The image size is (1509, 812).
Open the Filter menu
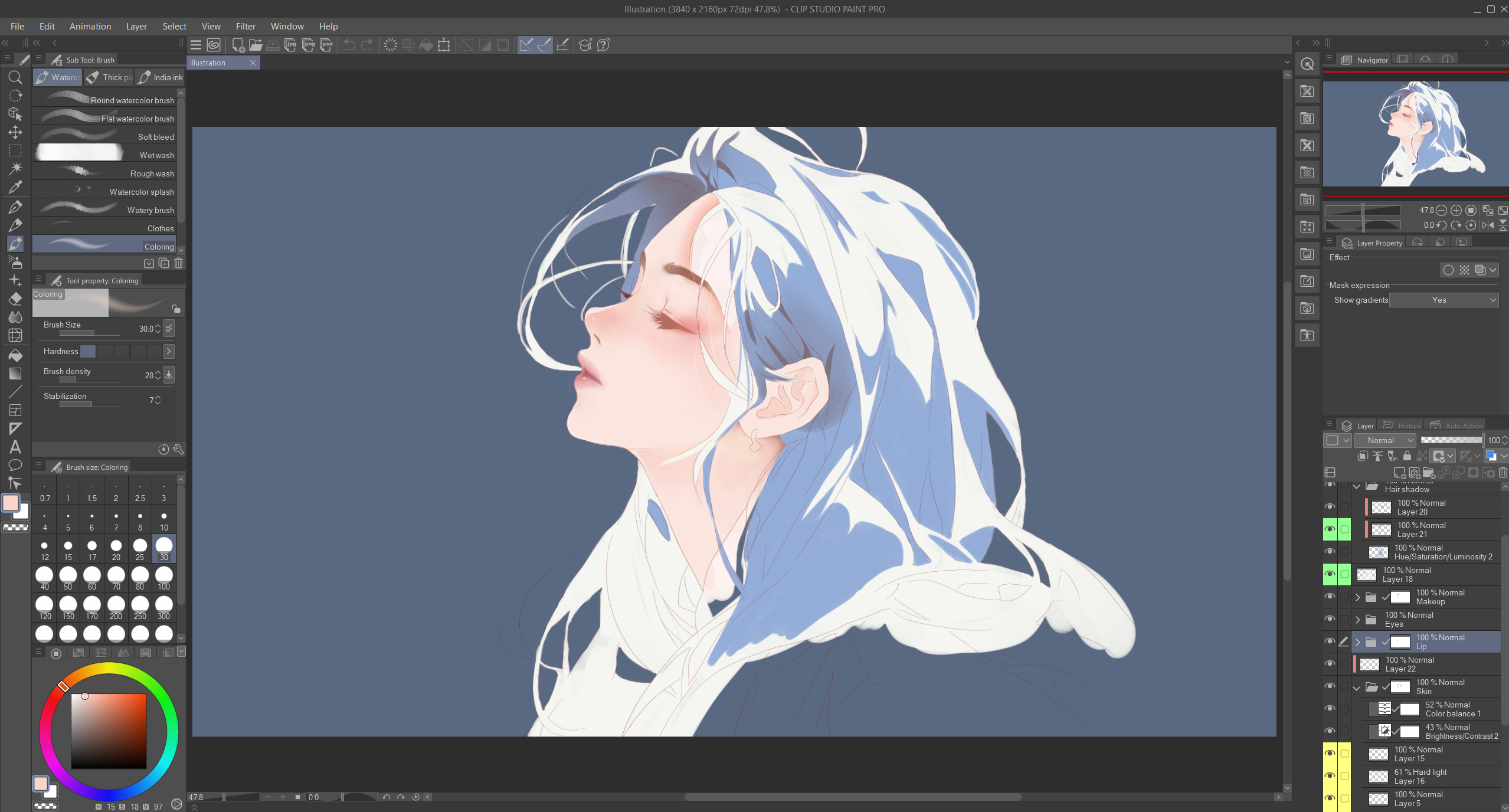246,27
